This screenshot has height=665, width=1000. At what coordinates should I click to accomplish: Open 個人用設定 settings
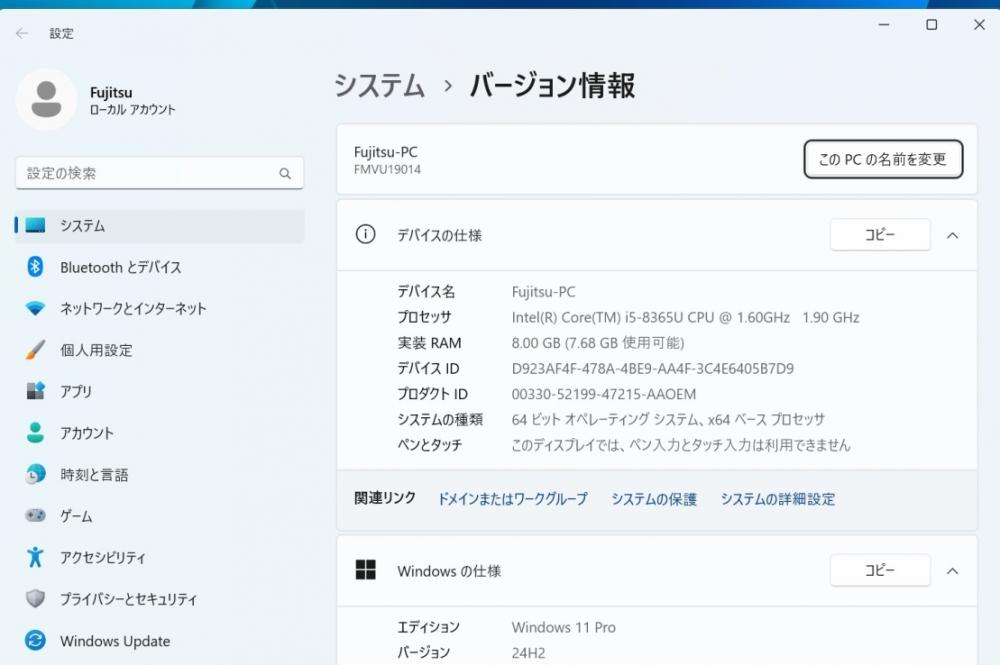(159, 350)
